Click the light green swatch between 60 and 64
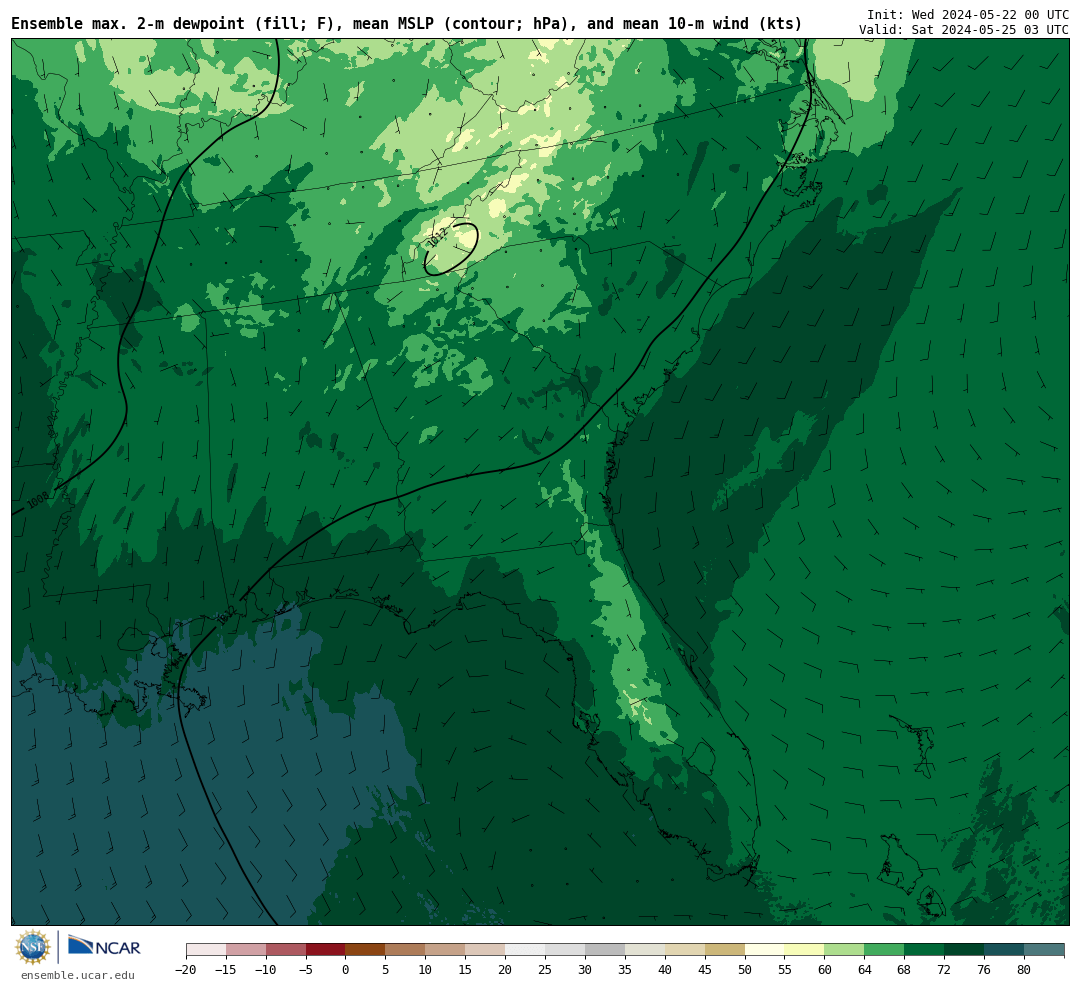This screenshot has width=1080, height=988. pos(845,950)
